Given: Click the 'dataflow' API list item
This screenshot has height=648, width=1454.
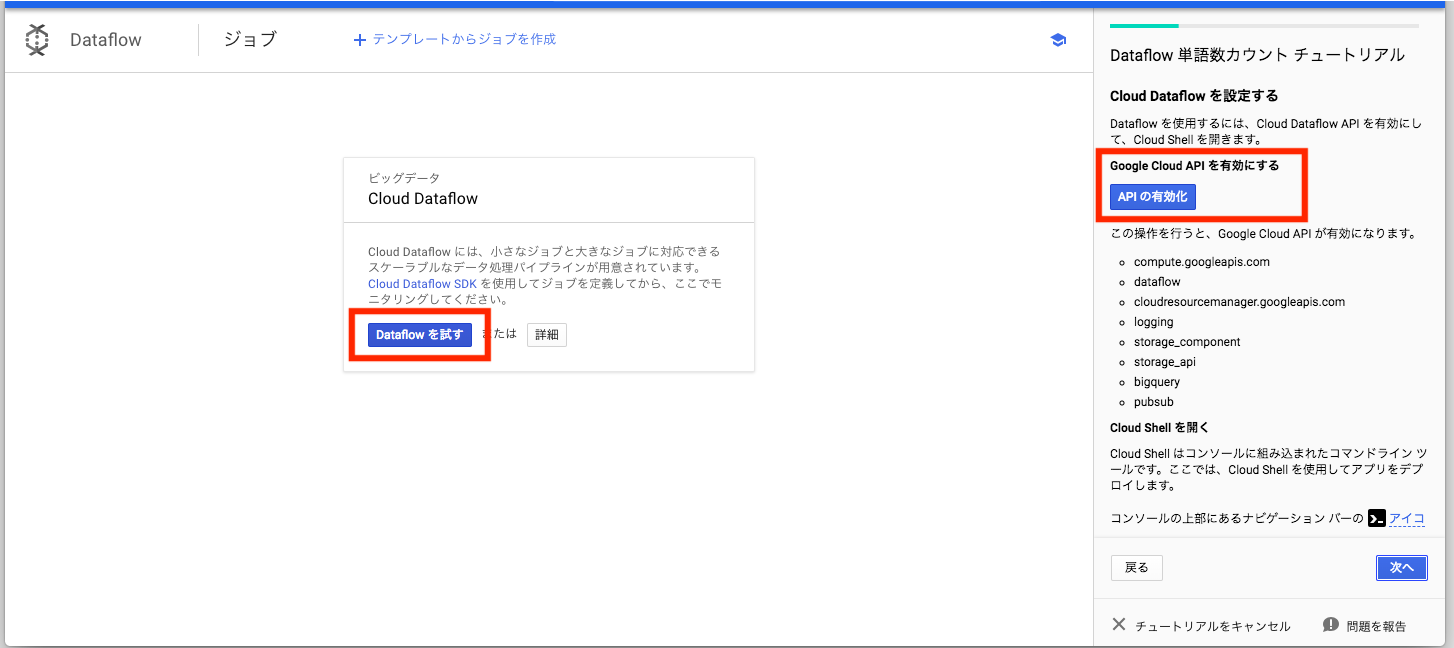Looking at the screenshot, I should [x=1157, y=282].
